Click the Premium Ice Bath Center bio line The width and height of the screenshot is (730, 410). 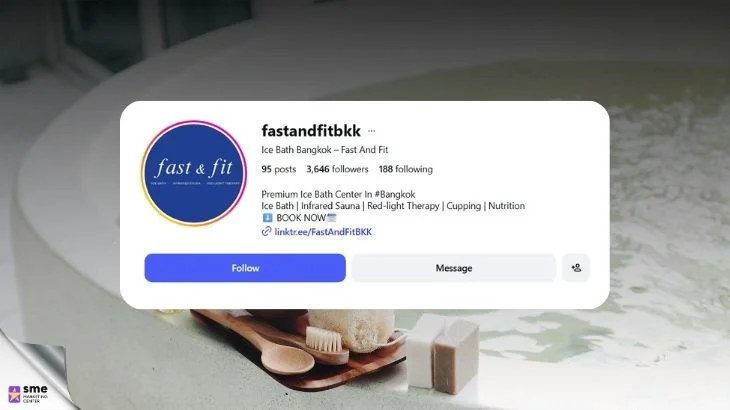point(338,194)
